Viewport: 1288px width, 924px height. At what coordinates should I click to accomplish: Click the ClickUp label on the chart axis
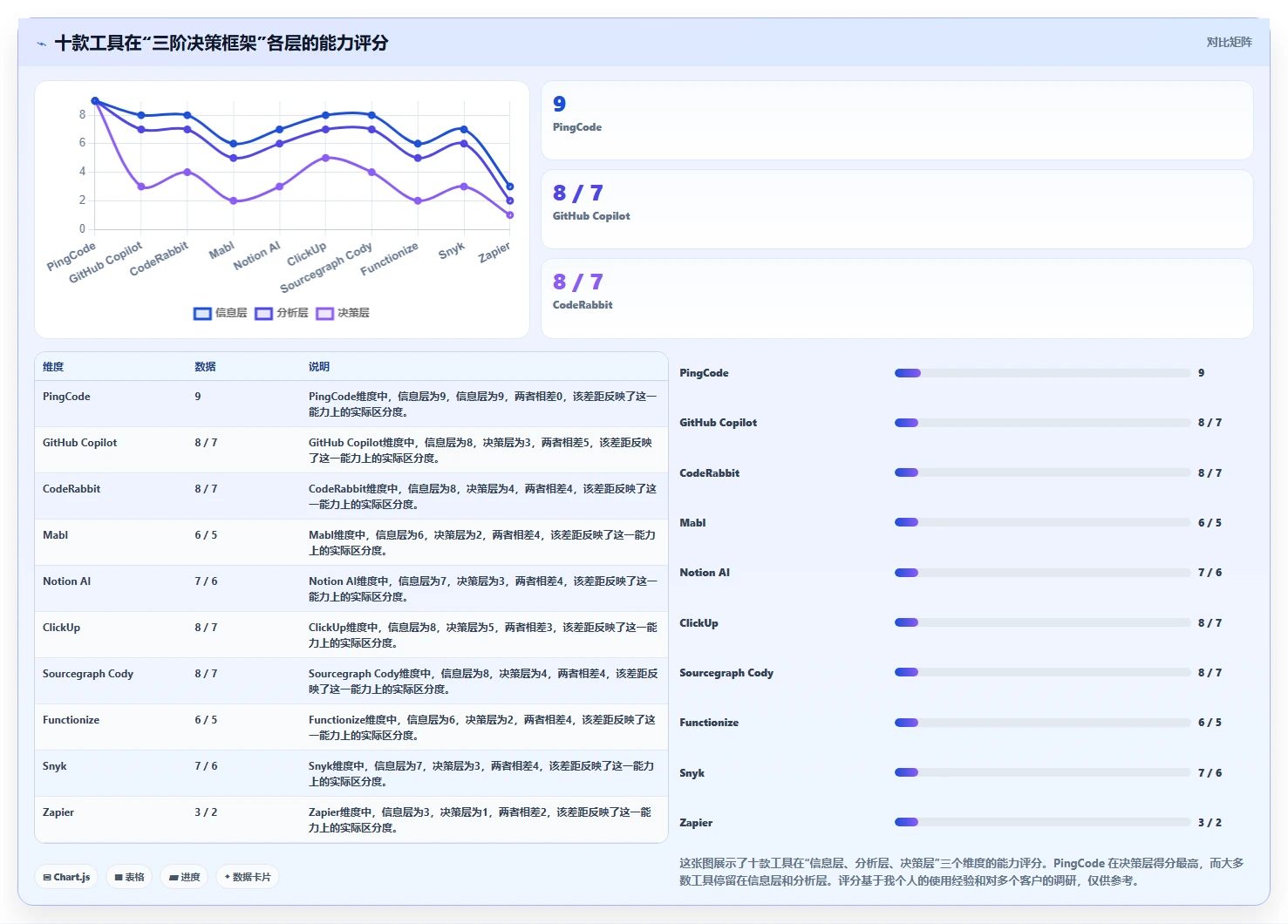point(307,255)
